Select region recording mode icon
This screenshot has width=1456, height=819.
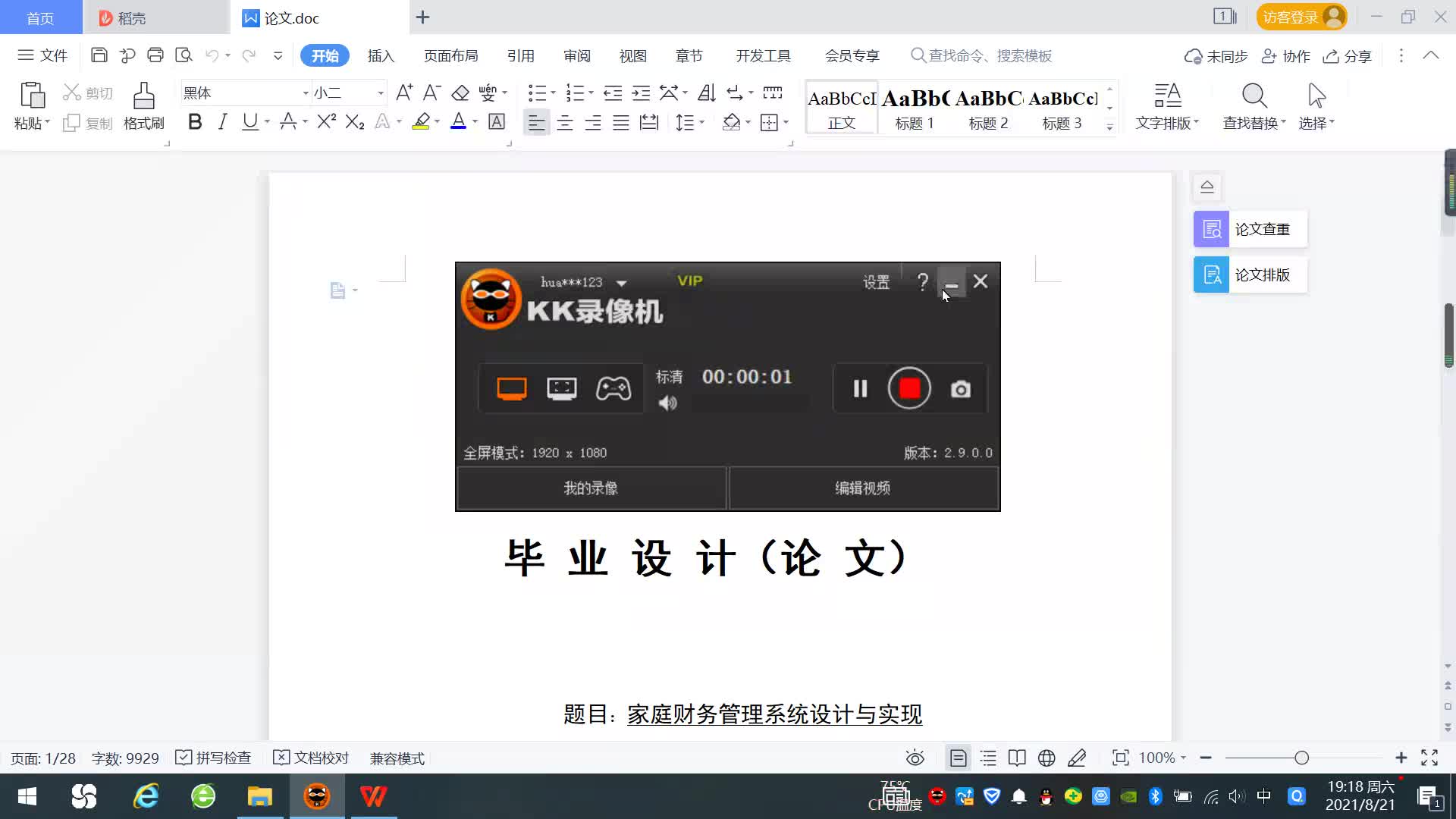561,388
